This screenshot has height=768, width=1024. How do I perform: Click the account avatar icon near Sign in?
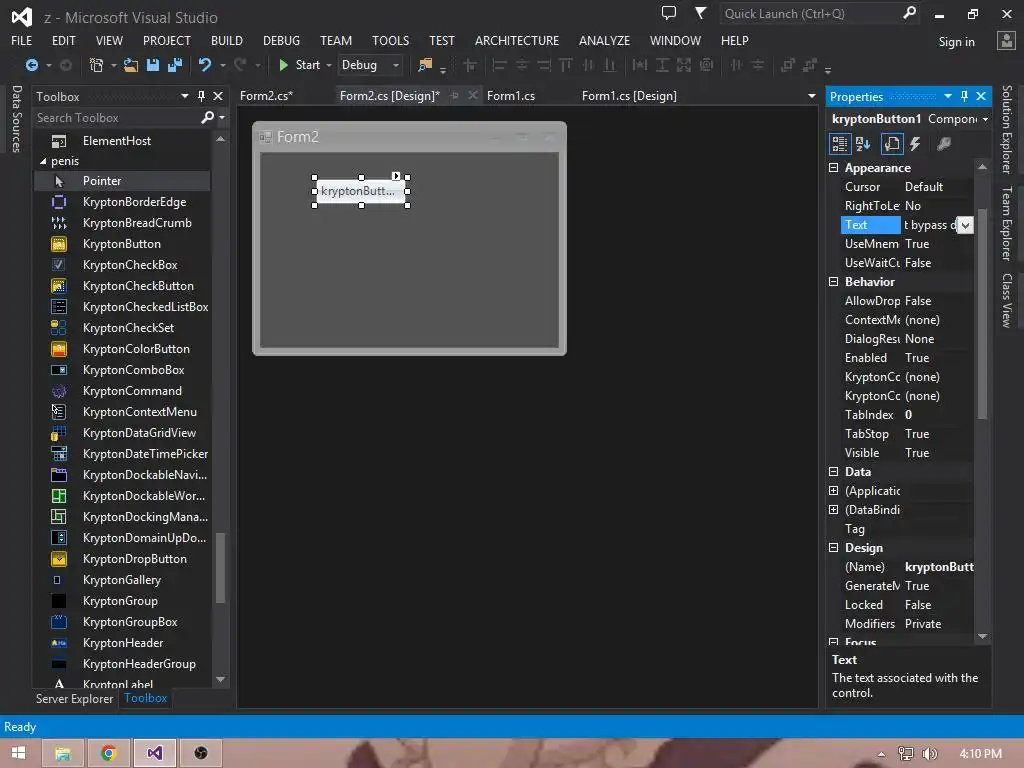1006,40
